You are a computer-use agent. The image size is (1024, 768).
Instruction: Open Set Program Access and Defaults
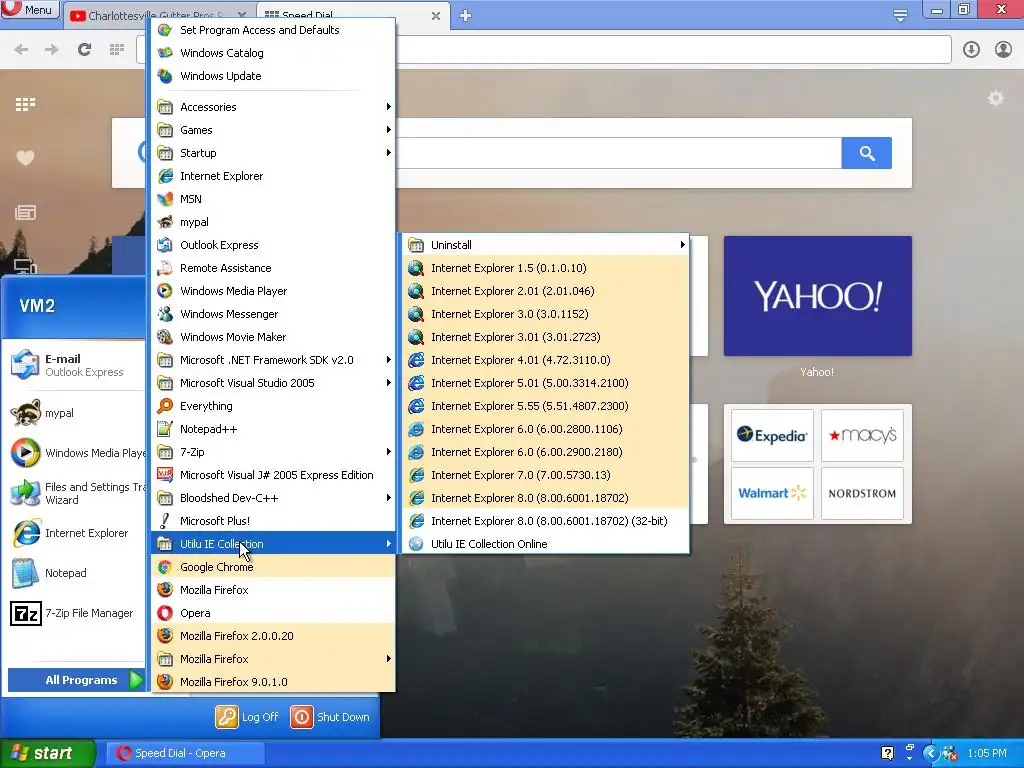click(x=273, y=30)
